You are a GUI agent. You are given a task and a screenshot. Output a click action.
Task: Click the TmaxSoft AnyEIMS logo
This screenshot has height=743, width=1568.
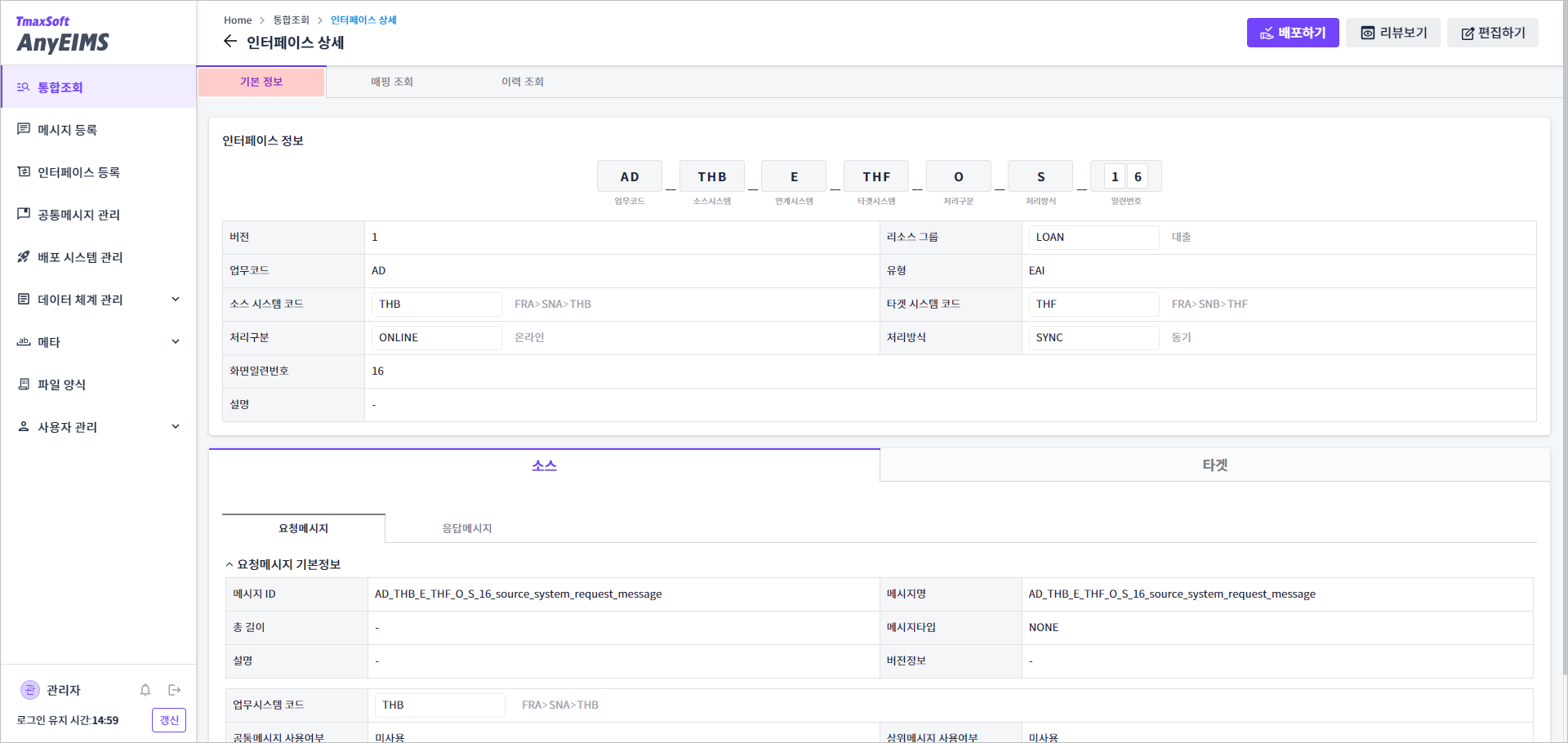63,34
